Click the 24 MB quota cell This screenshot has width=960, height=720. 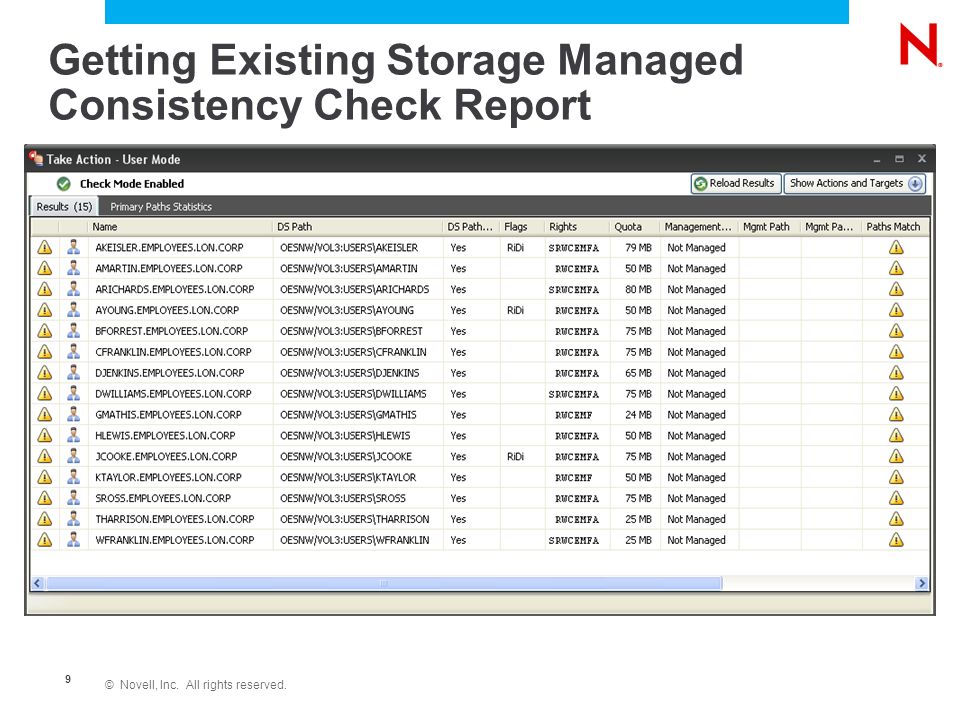tap(638, 414)
